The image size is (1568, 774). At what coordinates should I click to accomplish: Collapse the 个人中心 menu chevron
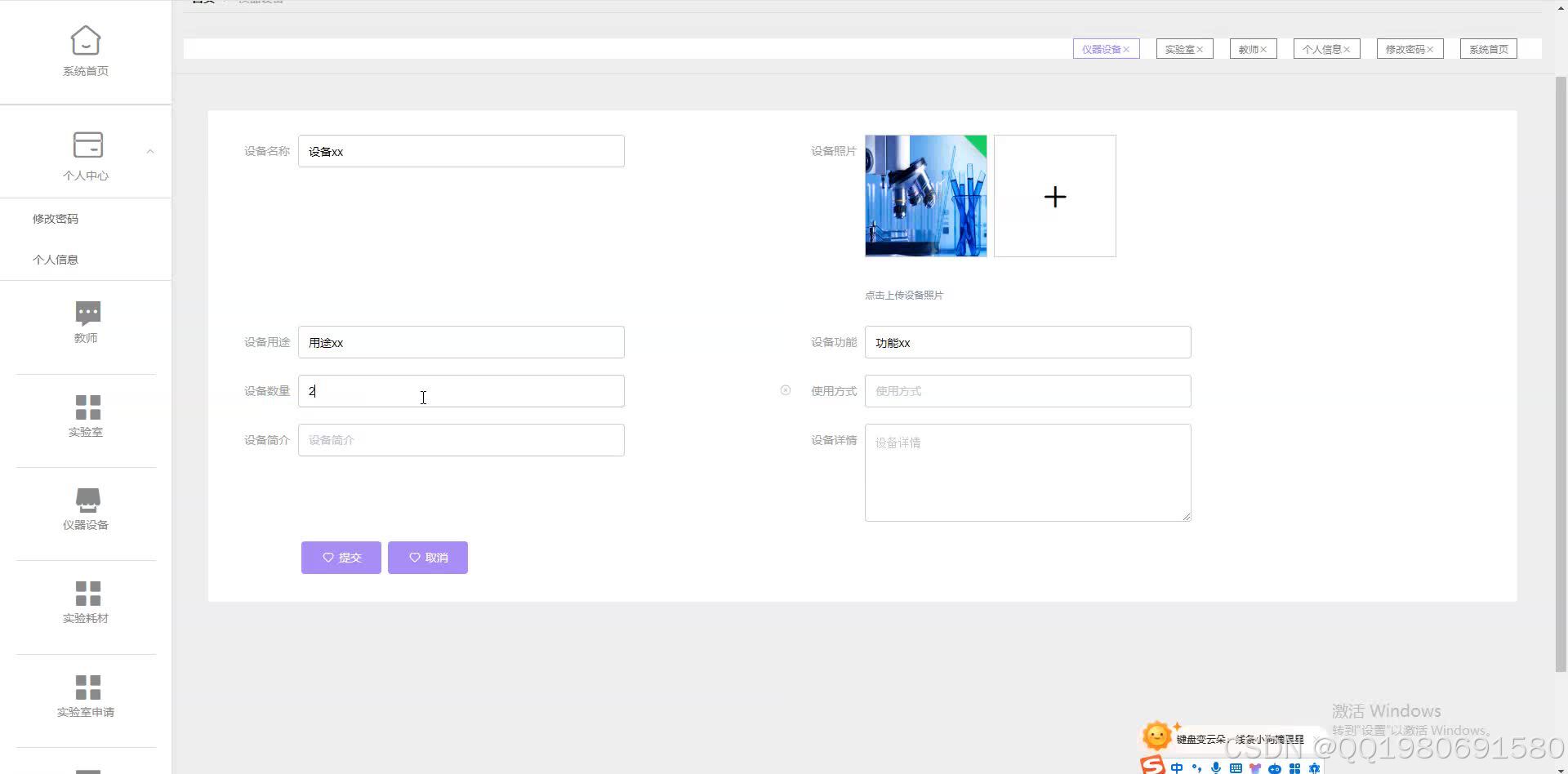(150, 151)
